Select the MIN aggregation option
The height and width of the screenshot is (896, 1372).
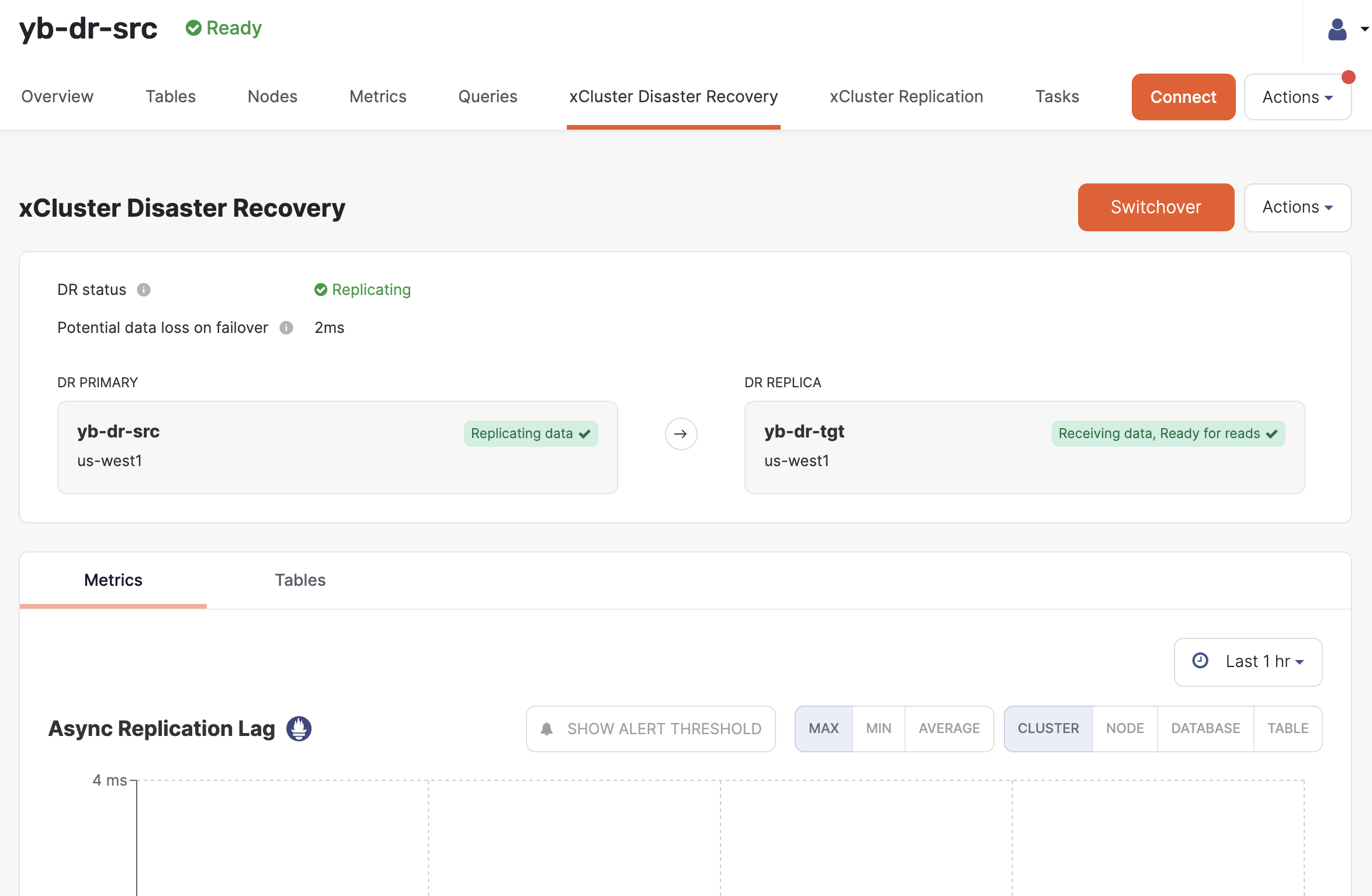pos(878,728)
